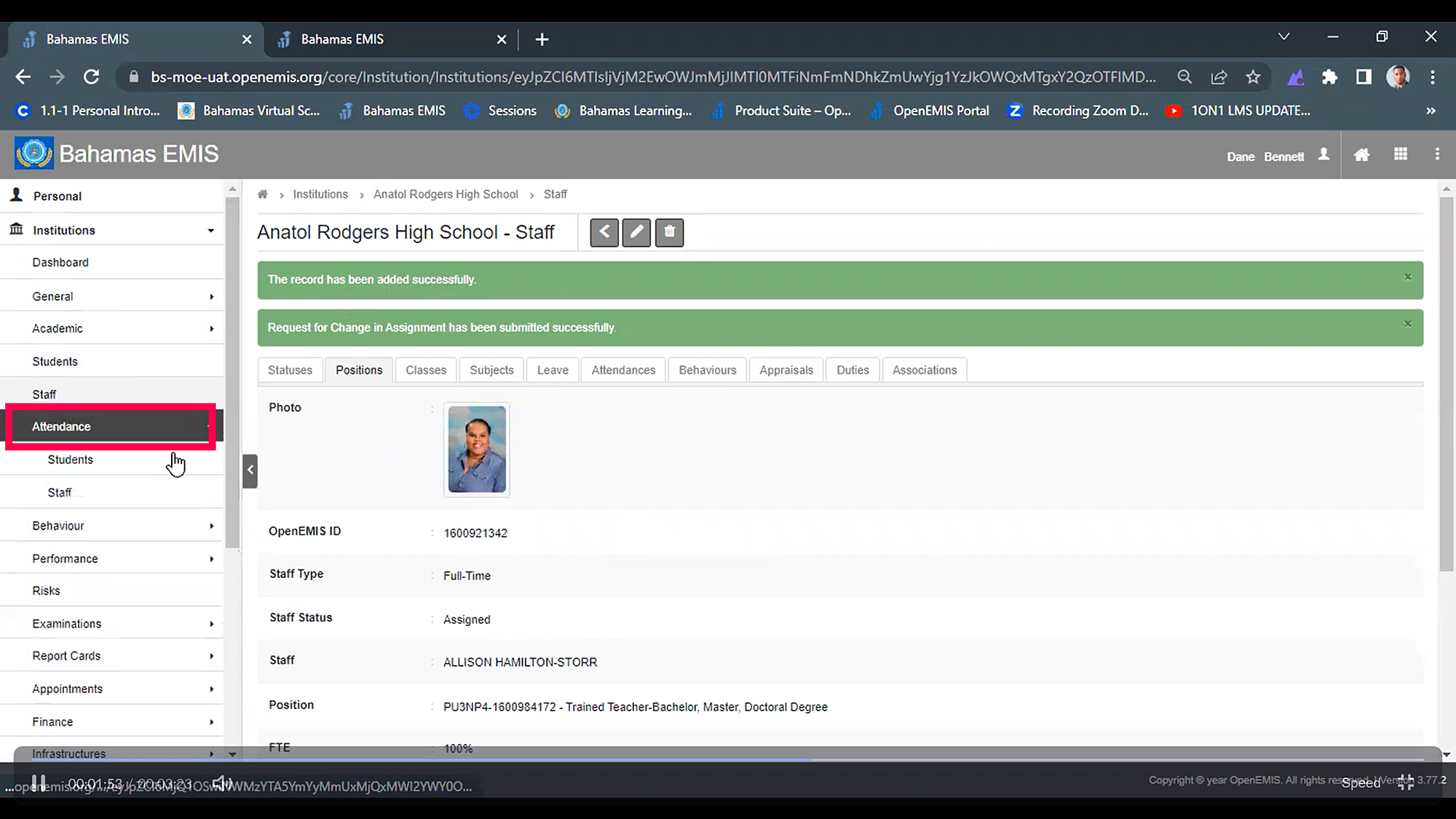Open video Speed control
The image size is (1456, 819).
pyautogui.click(x=1361, y=783)
